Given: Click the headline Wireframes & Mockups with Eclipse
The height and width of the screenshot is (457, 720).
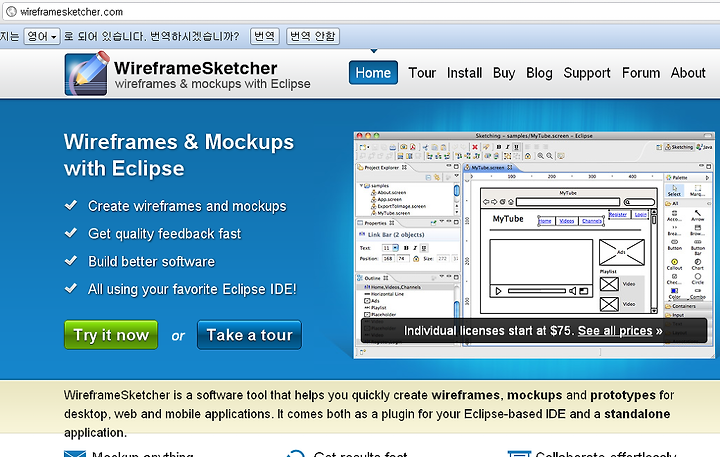Looking at the screenshot, I should point(179,155).
